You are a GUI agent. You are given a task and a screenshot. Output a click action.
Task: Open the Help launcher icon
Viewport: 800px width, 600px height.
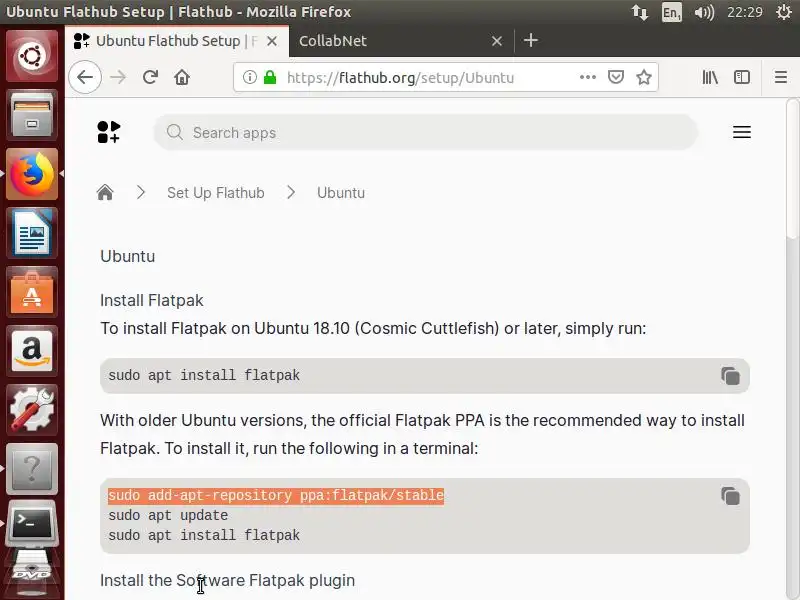click(x=32, y=469)
